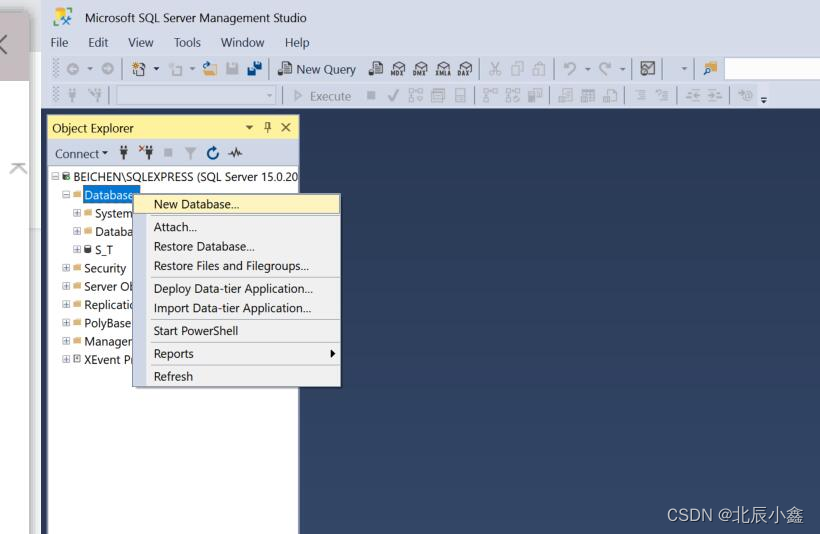Open the Analysis Services MDX Query icon
The height and width of the screenshot is (534, 820).
click(398, 69)
